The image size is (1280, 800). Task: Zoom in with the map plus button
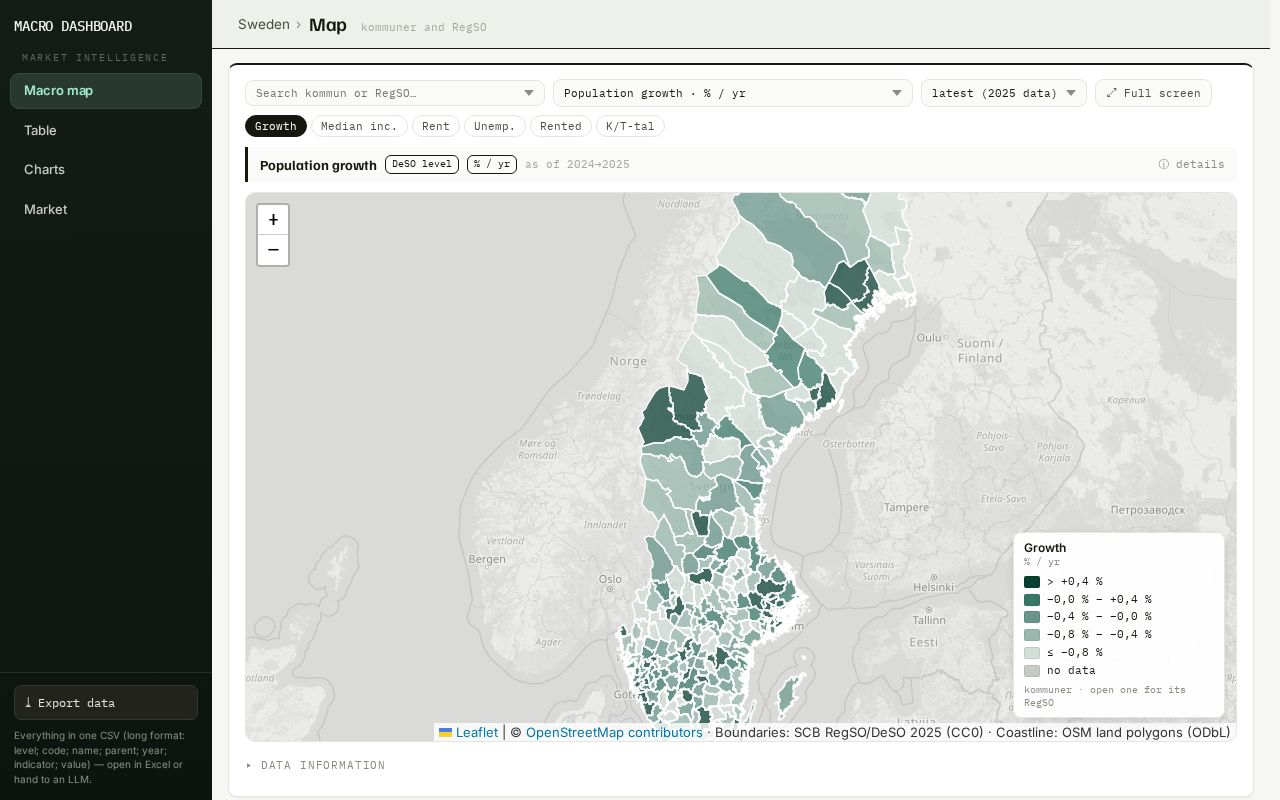pos(273,220)
